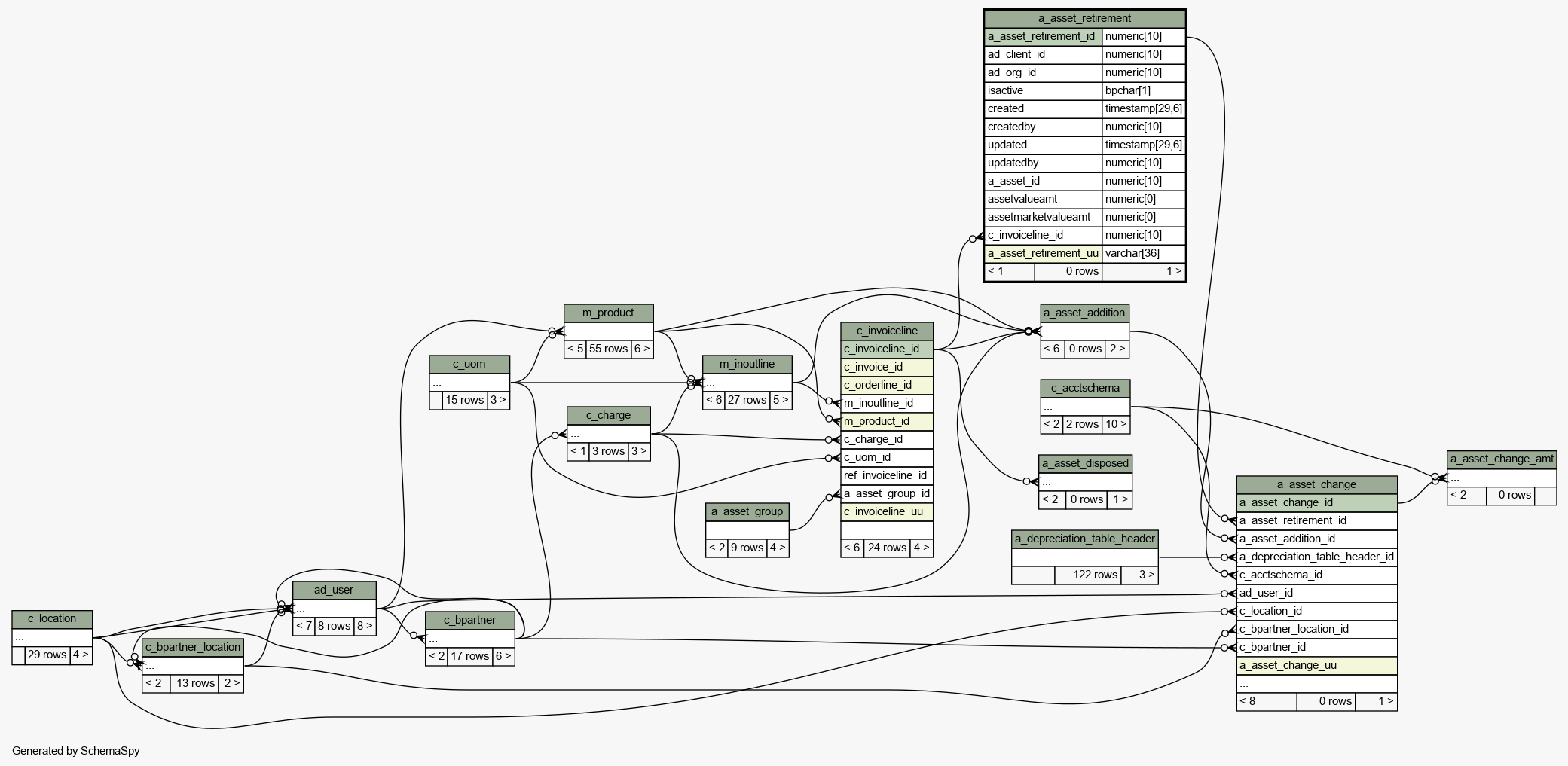Open the c_location table title
Image resolution: width=1568 pixels, height=766 pixels.
[52, 618]
